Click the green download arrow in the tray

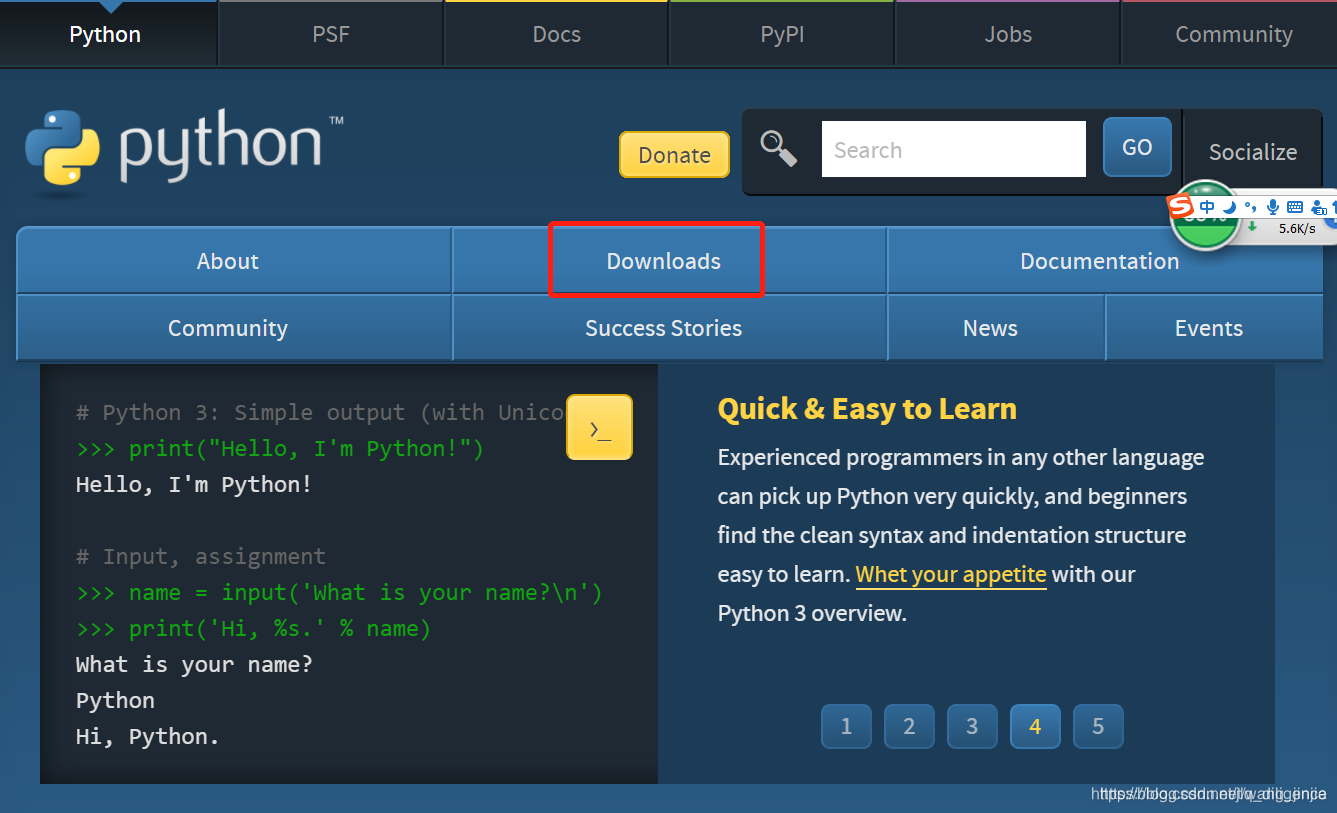[1252, 227]
